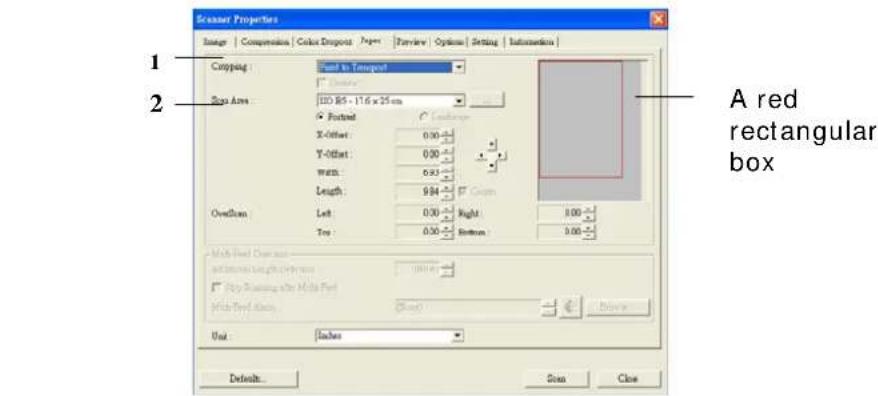Click the OverScan label
Viewport: 878px width, 396px height.
click(230, 213)
